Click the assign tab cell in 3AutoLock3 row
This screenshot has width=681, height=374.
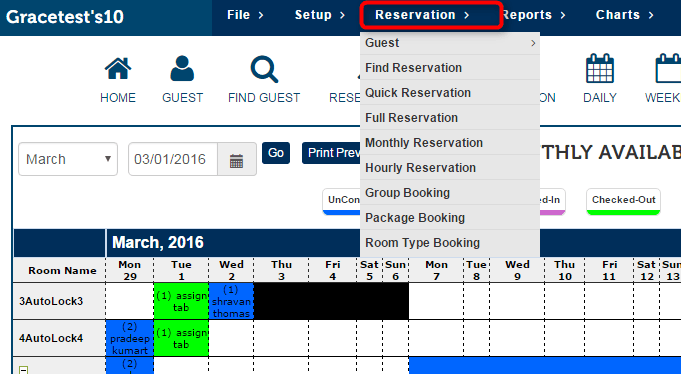click(181, 301)
